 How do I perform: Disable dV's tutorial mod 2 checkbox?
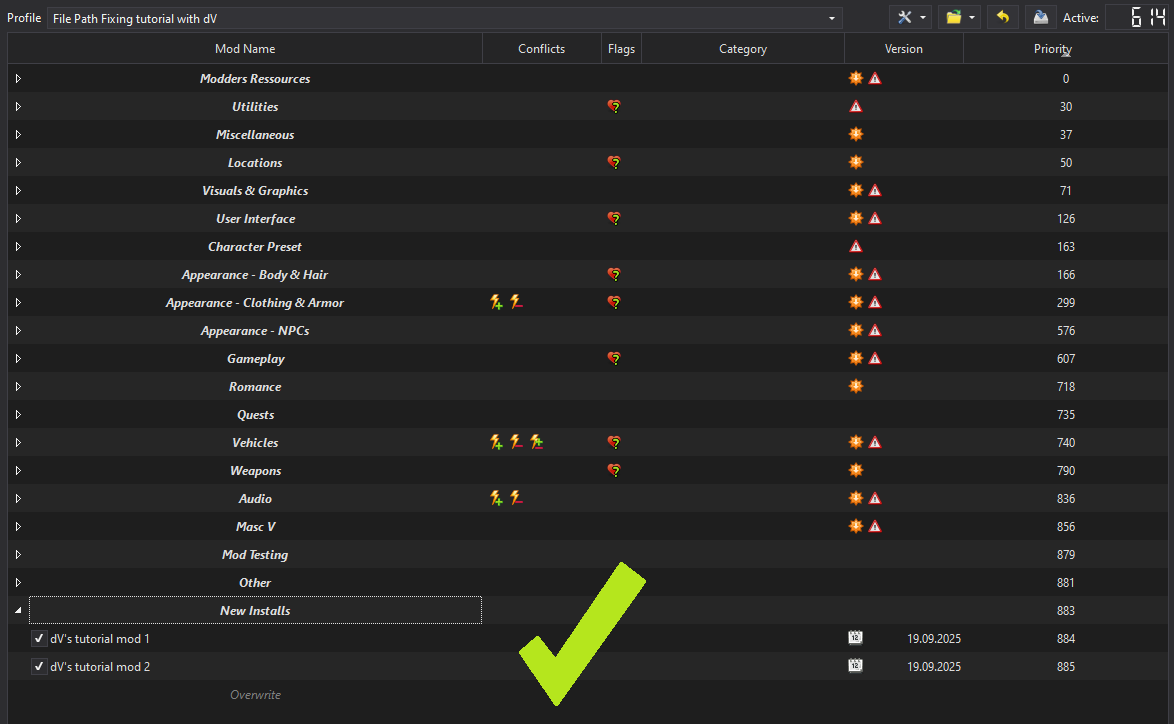(x=39, y=667)
